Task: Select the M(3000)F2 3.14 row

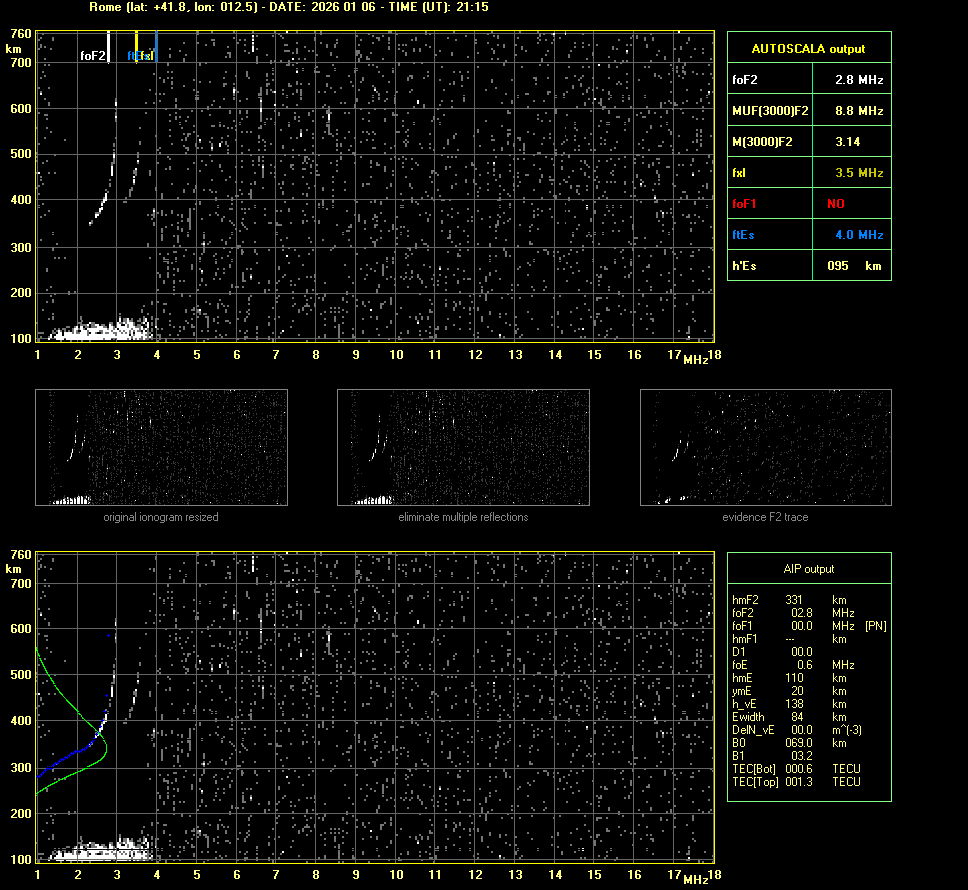Action: tap(808, 141)
